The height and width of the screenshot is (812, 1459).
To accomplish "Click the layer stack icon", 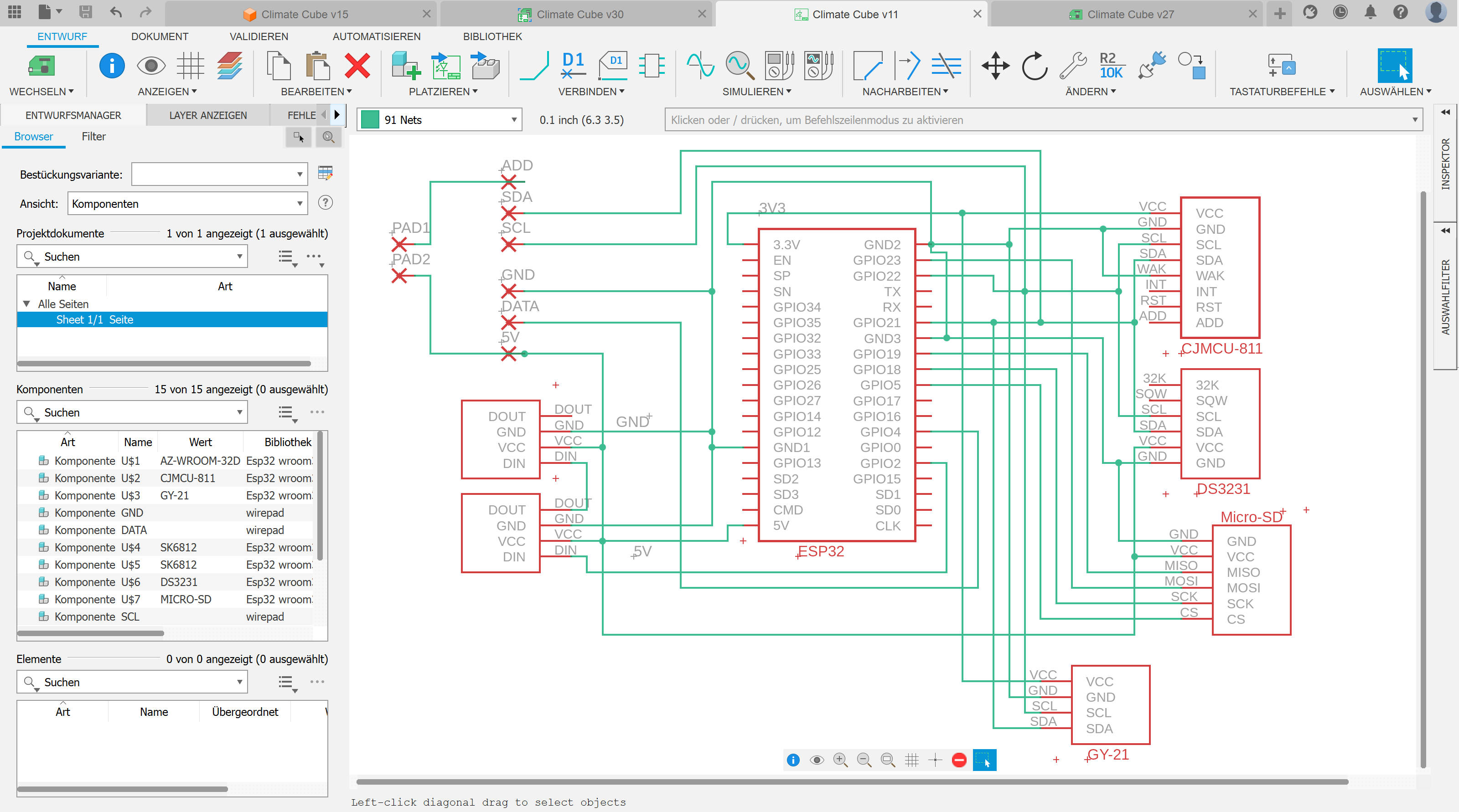I will click(230, 66).
